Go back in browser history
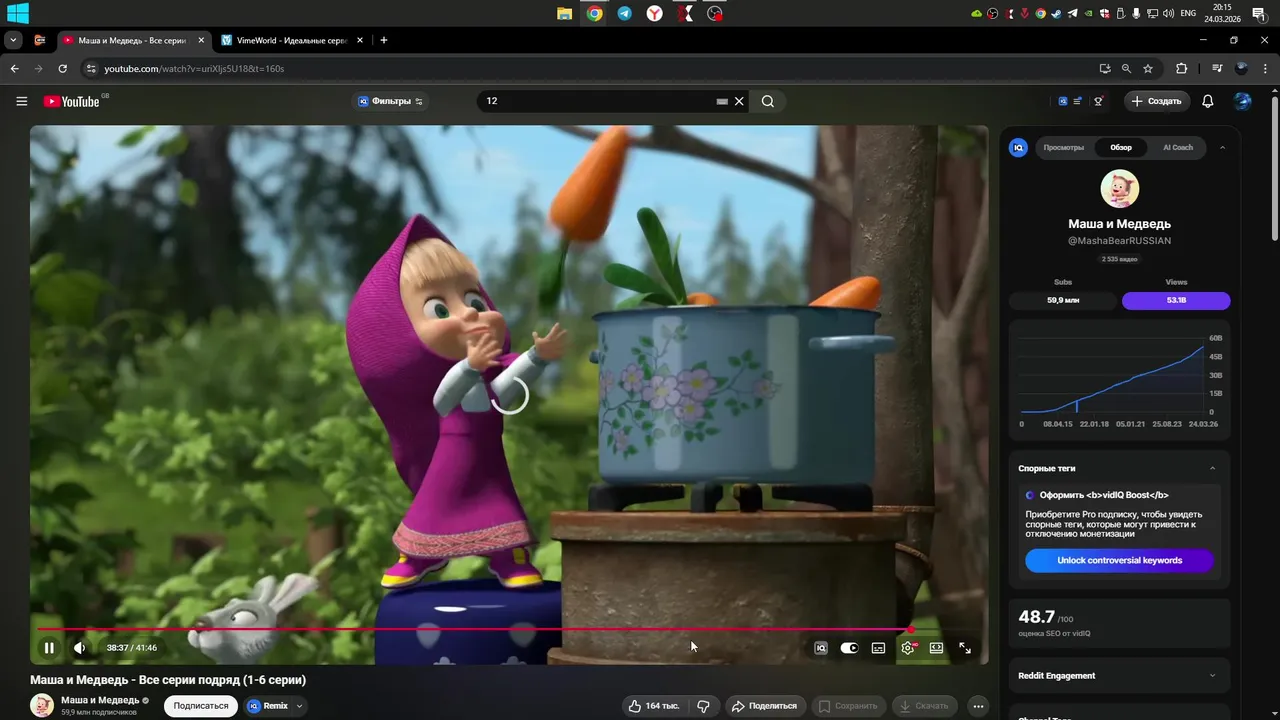This screenshot has height=720, width=1280. point(14,69)
